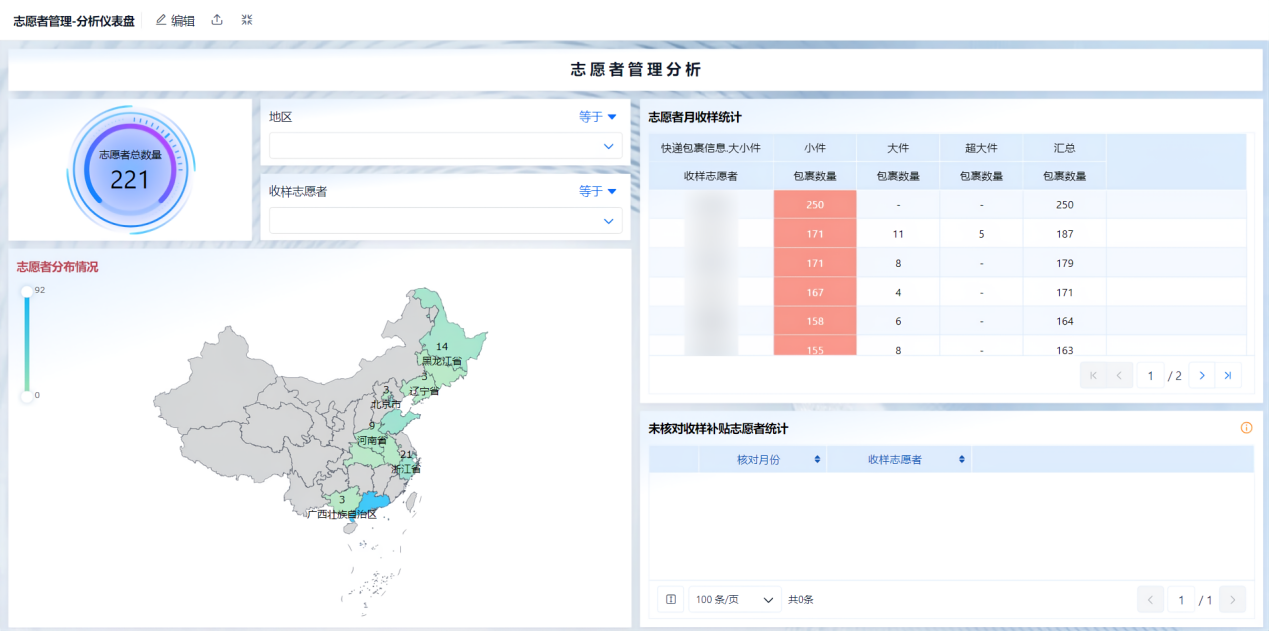The image size is (1269, 631).
Task: Open 等于 operator dropdown for 收样志愿者 filter
Action: pos(598,191)
